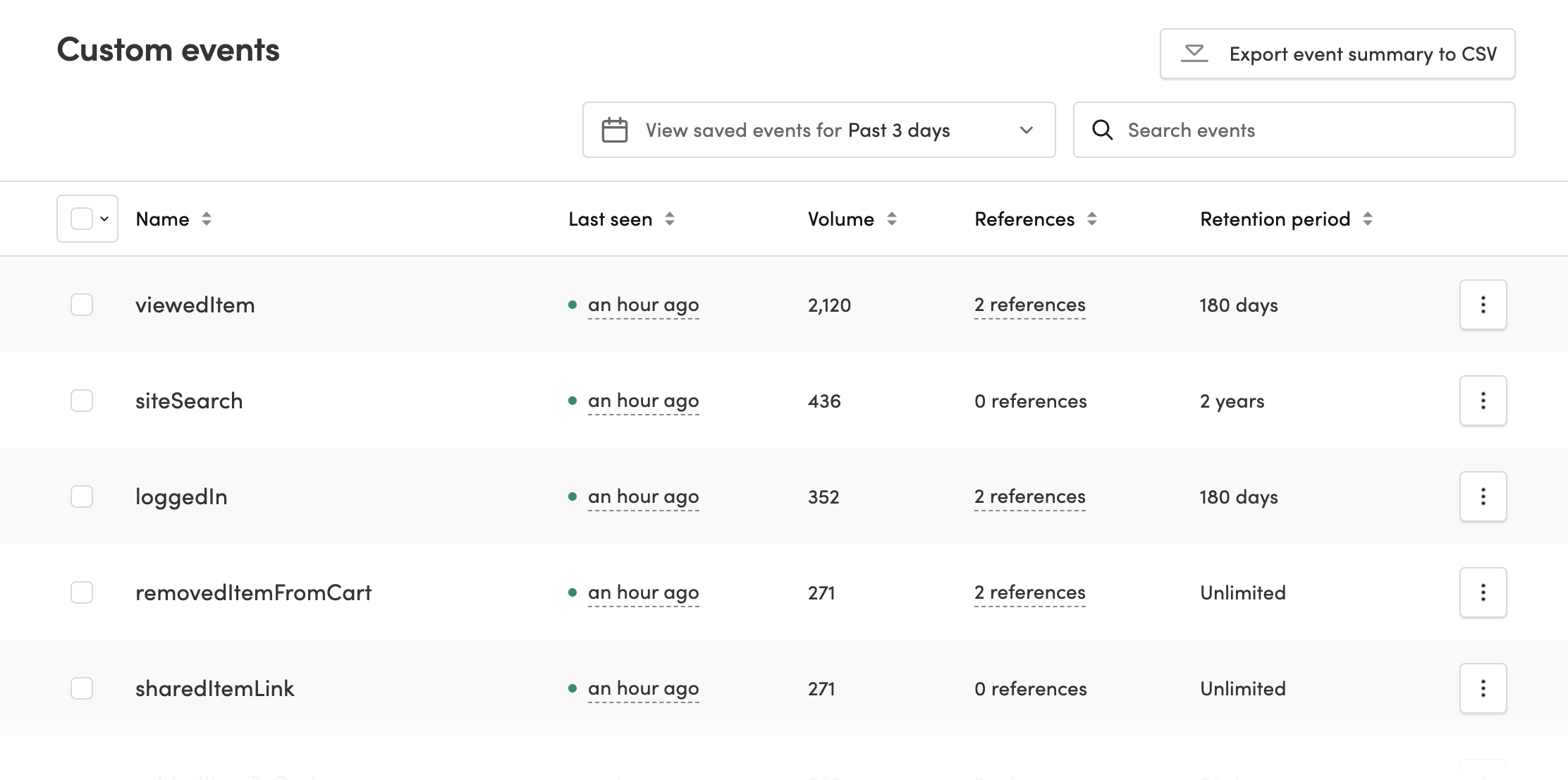
Task: Toggle the checkbox for siteSearch row
Action: coord(82,400)
